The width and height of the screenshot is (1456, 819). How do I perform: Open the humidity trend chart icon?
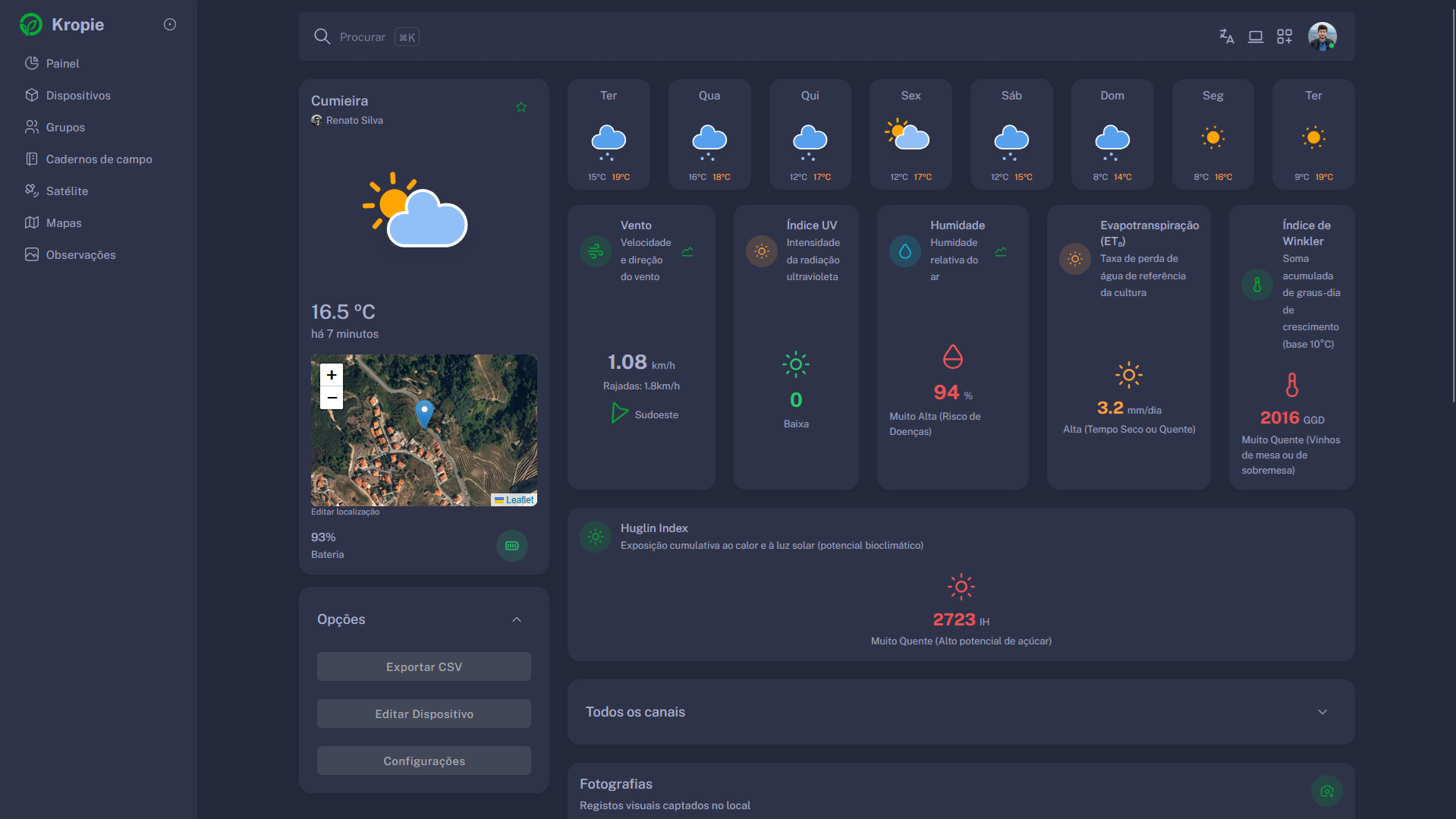1001,251
